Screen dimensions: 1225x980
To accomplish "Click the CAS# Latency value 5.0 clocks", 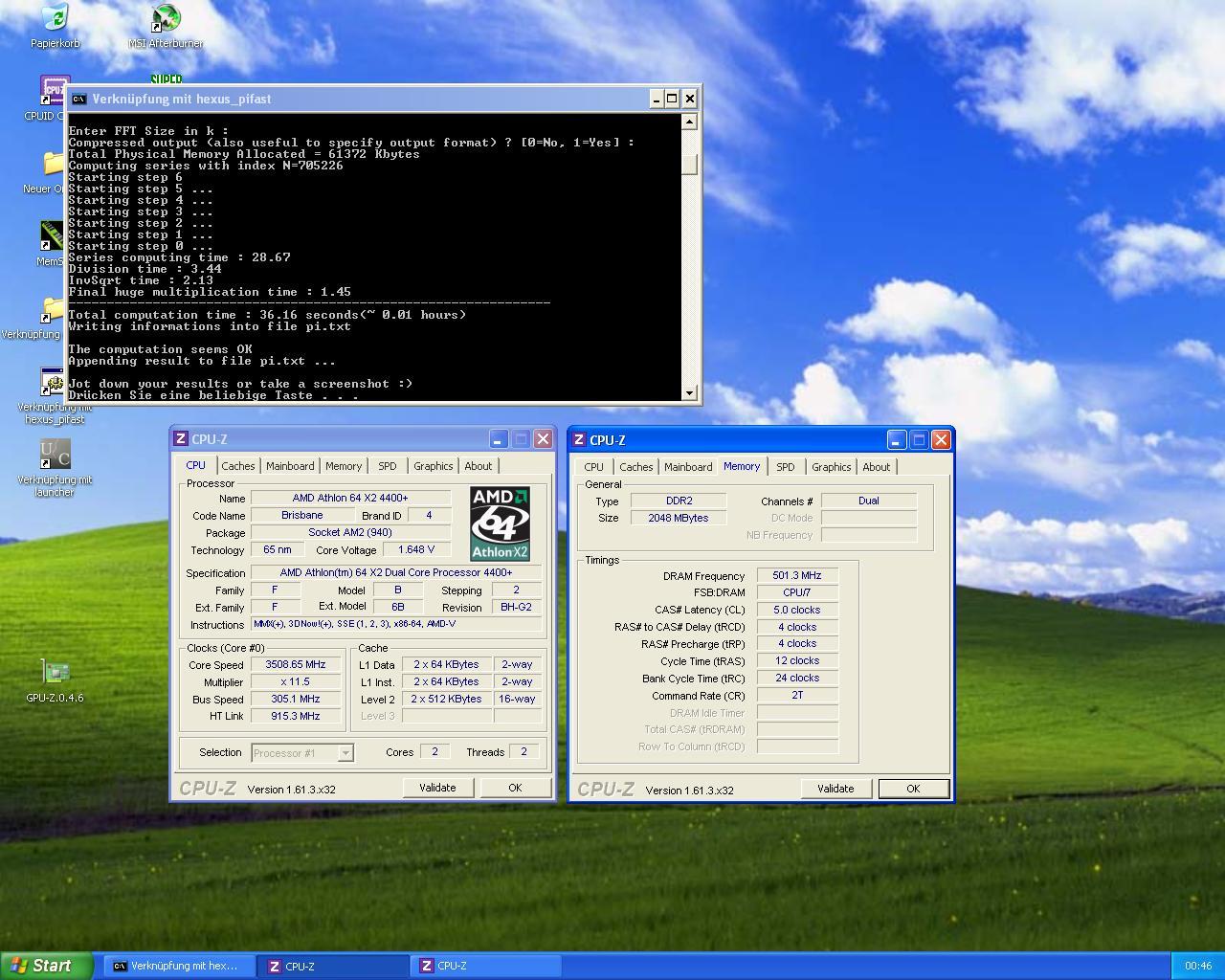I will pos(797,610).
